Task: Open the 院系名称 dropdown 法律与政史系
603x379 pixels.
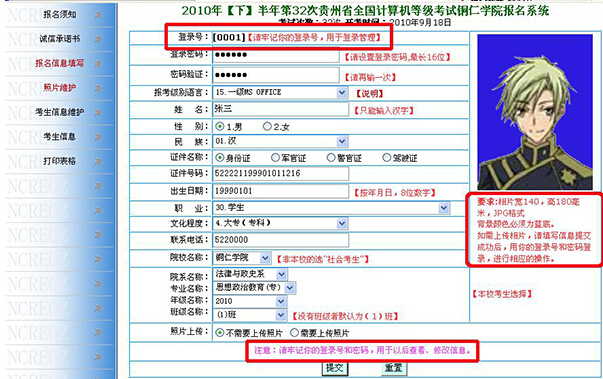Action: (x=250, y=274)
